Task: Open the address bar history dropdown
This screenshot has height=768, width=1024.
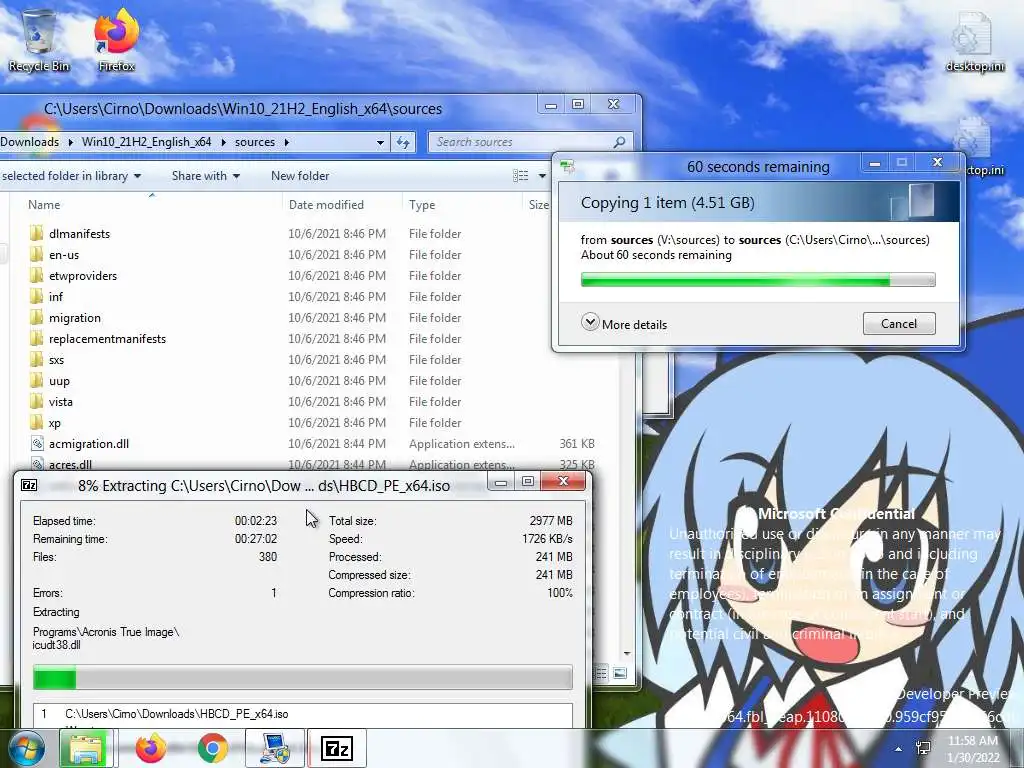Action: click(x=380, y=142)
